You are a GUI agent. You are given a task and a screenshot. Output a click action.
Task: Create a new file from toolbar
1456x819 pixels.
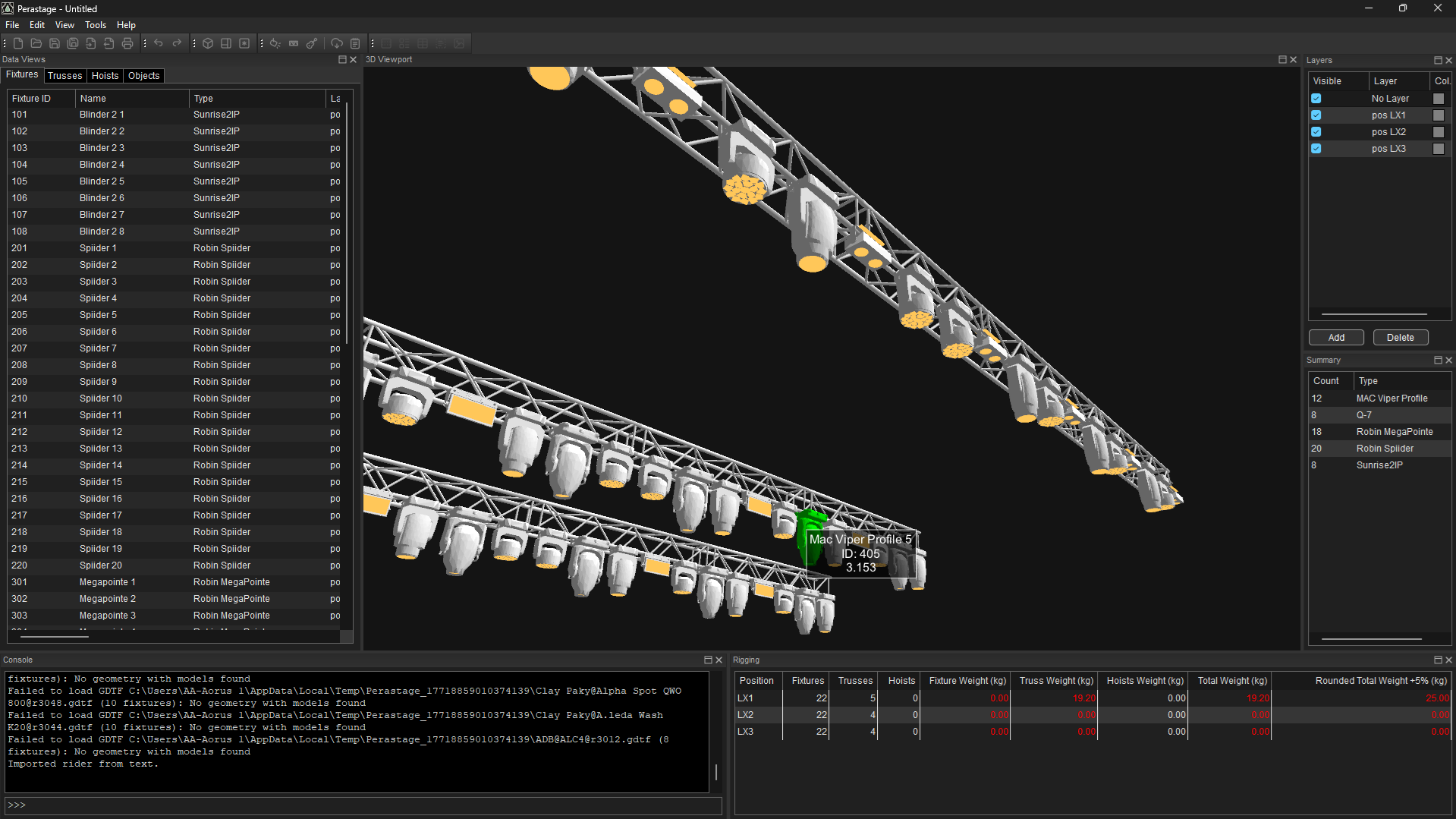(x=18, y=43)
